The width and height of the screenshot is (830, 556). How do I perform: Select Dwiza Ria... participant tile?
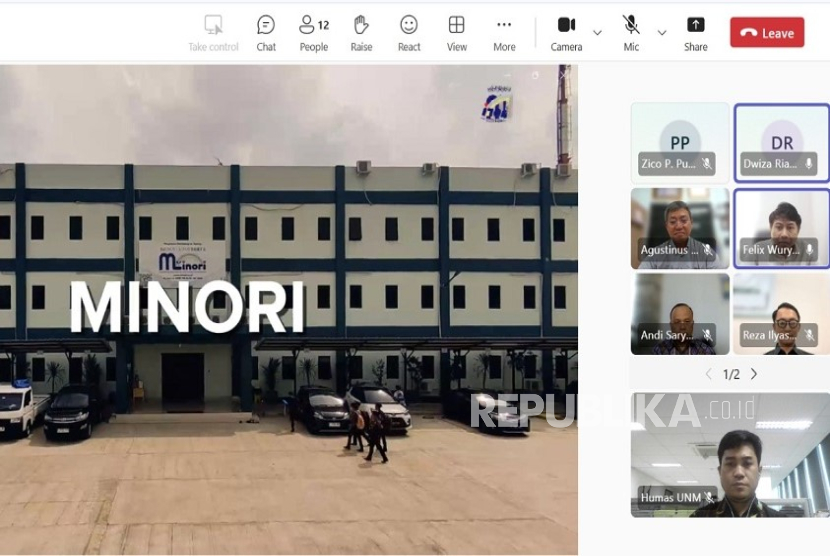click(781, 143)
